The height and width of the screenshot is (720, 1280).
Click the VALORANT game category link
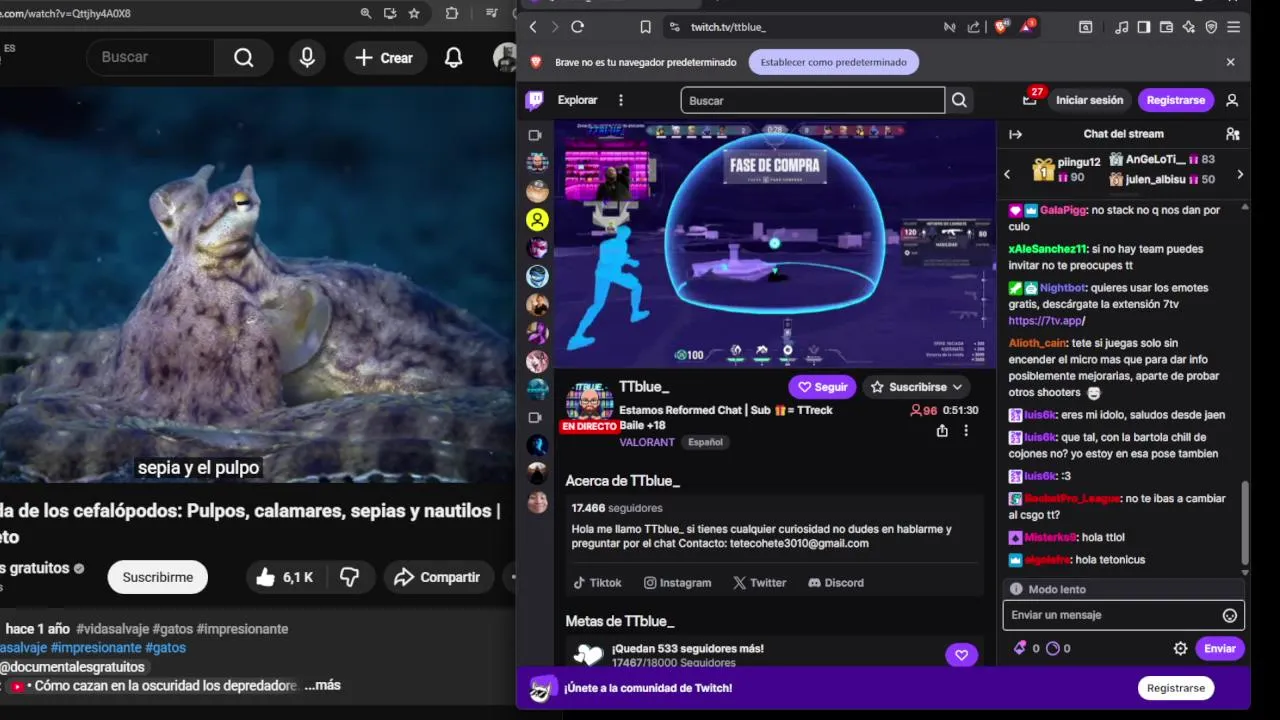point(647,442)
